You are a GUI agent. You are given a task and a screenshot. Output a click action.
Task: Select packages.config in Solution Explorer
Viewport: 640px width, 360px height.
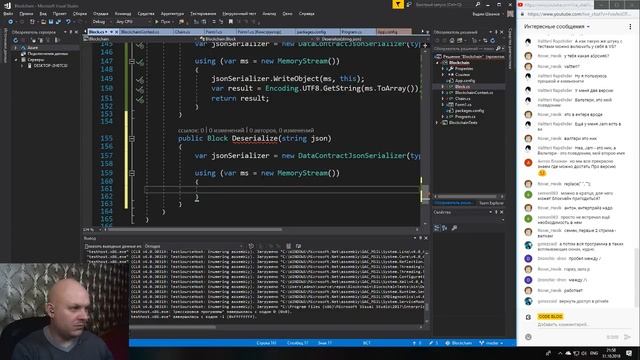(469, 111)
